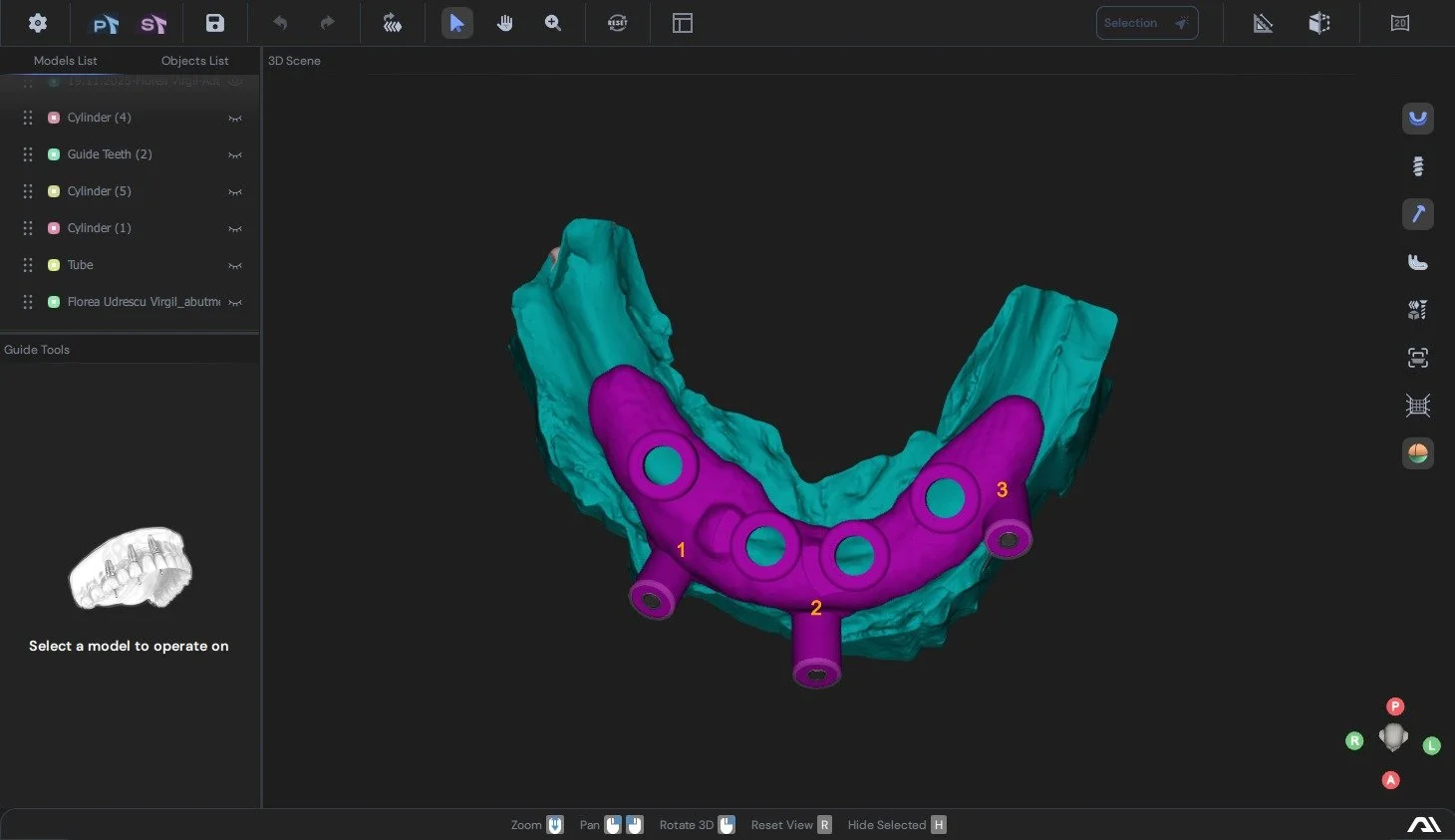Toggle visibility of the Tube model

(x=235, y=265)
